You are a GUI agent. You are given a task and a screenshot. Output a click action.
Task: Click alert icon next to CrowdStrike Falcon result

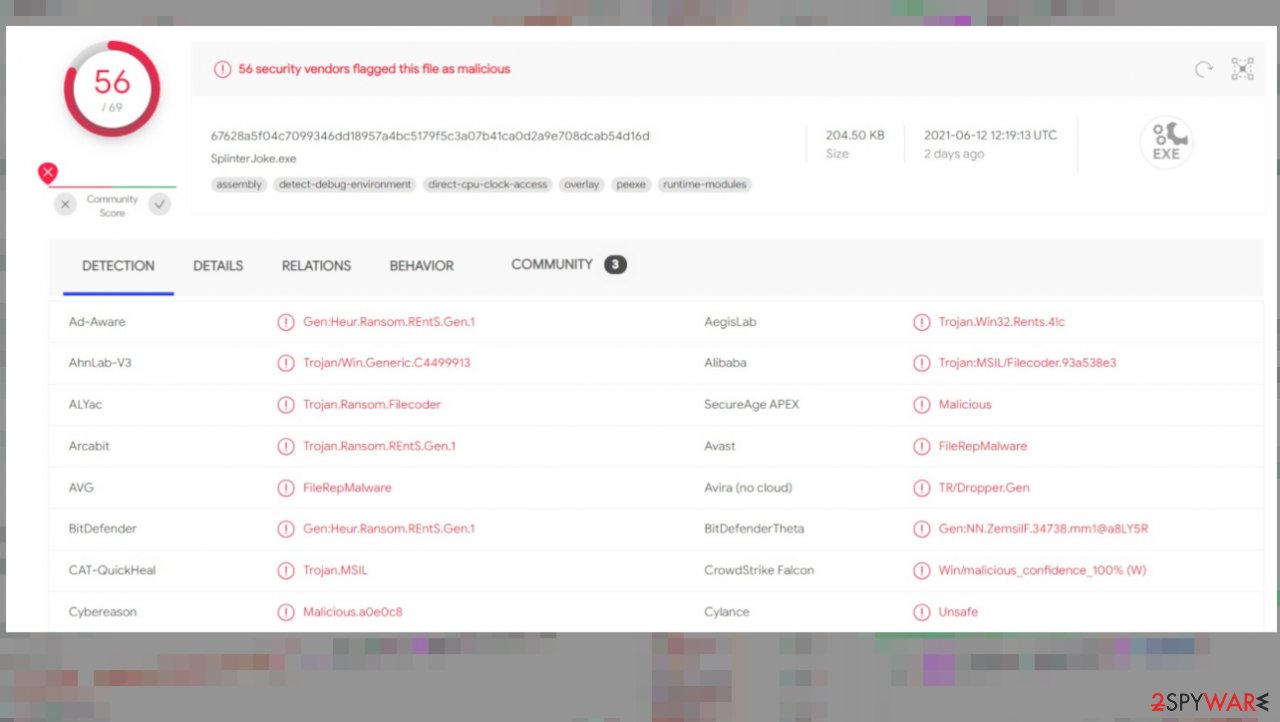(921, 571)
